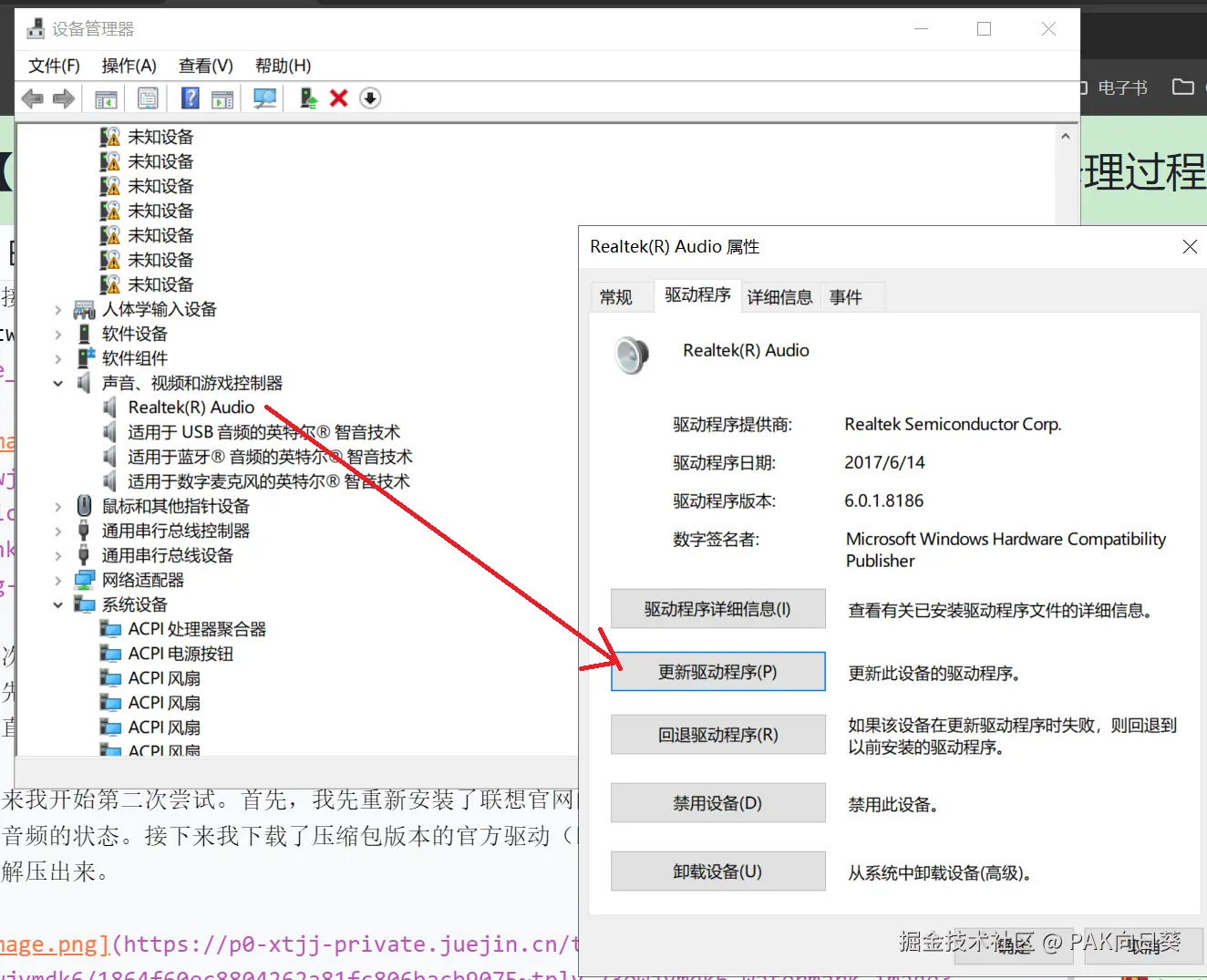
Task: Click driver version value 6.0.1.8186
Action: click(883, 500)
